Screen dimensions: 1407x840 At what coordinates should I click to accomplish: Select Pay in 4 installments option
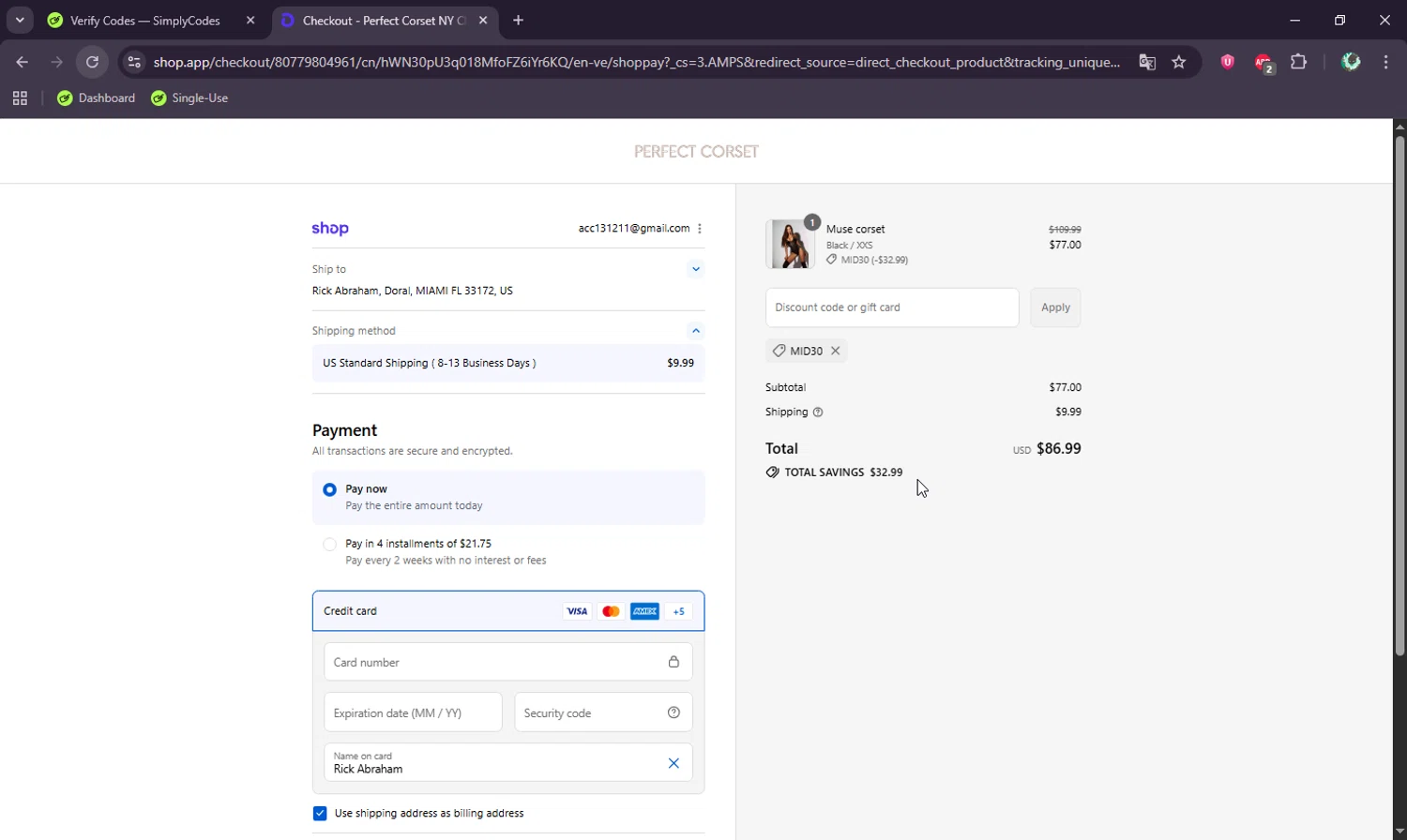(x=329, y=544)
